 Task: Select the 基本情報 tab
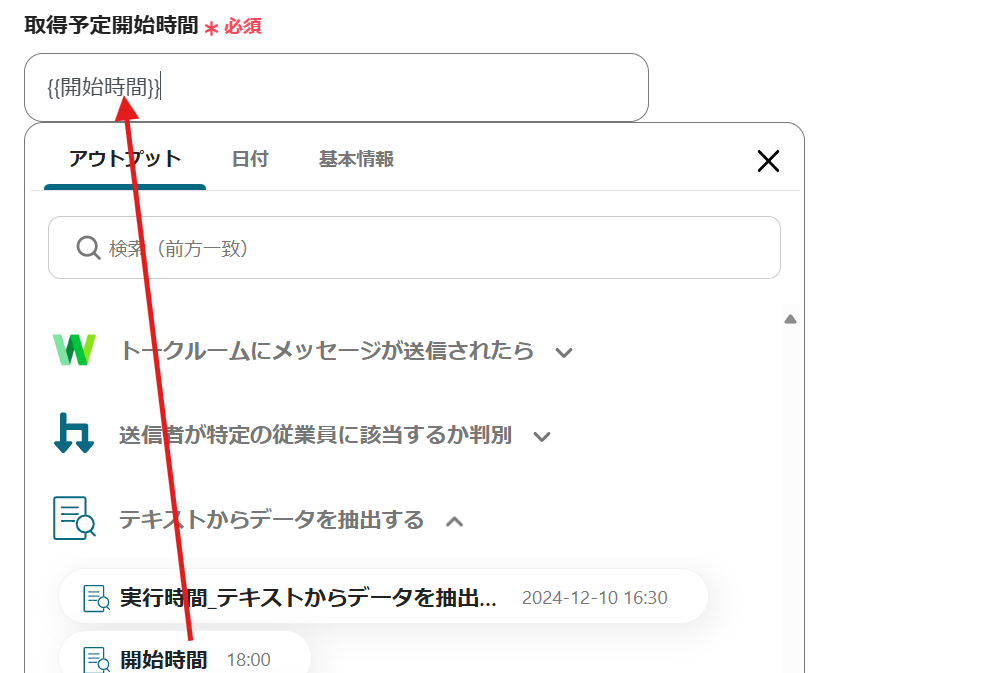tap(357, 159)
